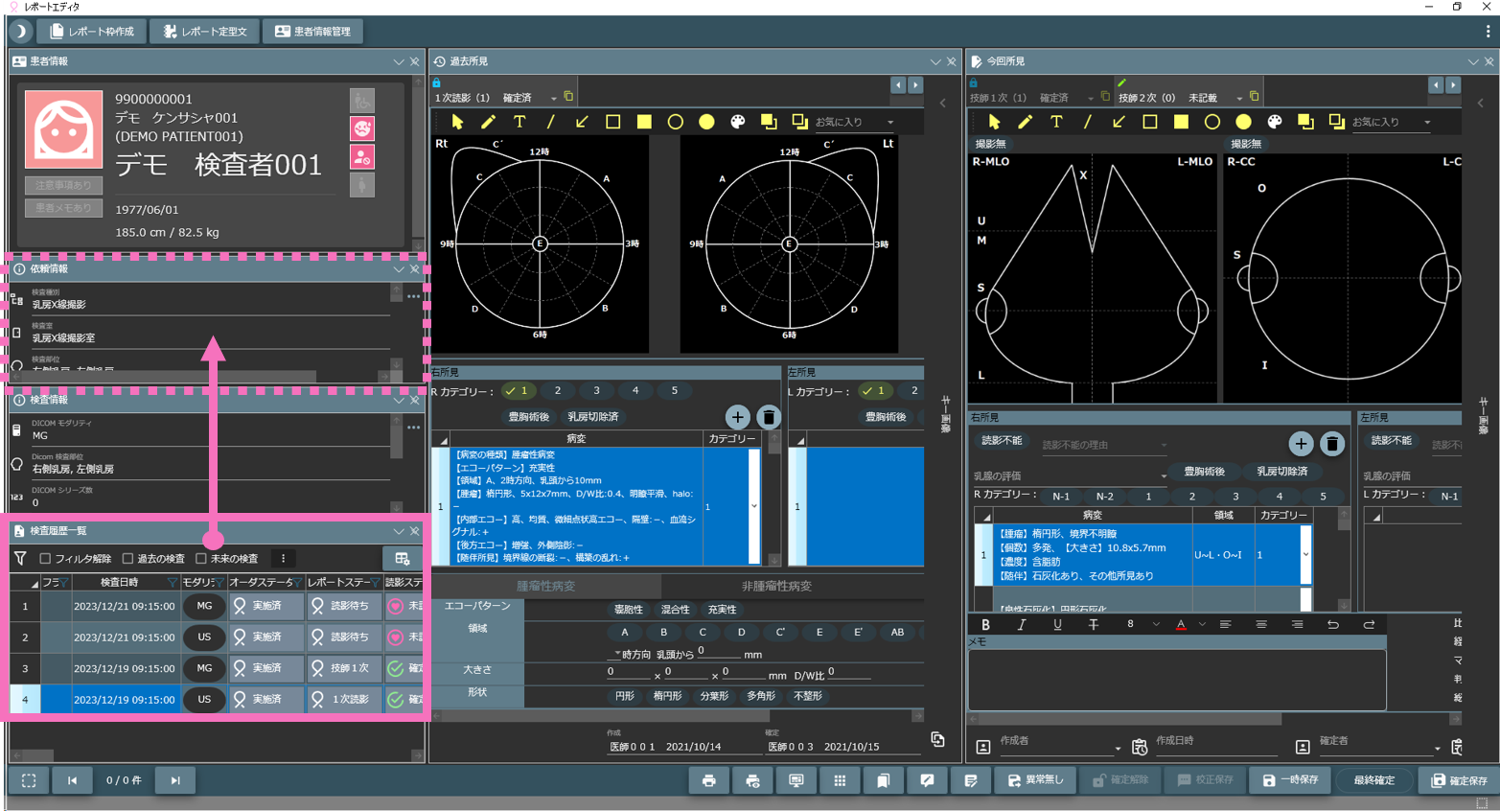The width and height of the screenshot is (1500, 811).
Task: Open レポート定型文 from the top bar
Action: [x=204, y=31]
